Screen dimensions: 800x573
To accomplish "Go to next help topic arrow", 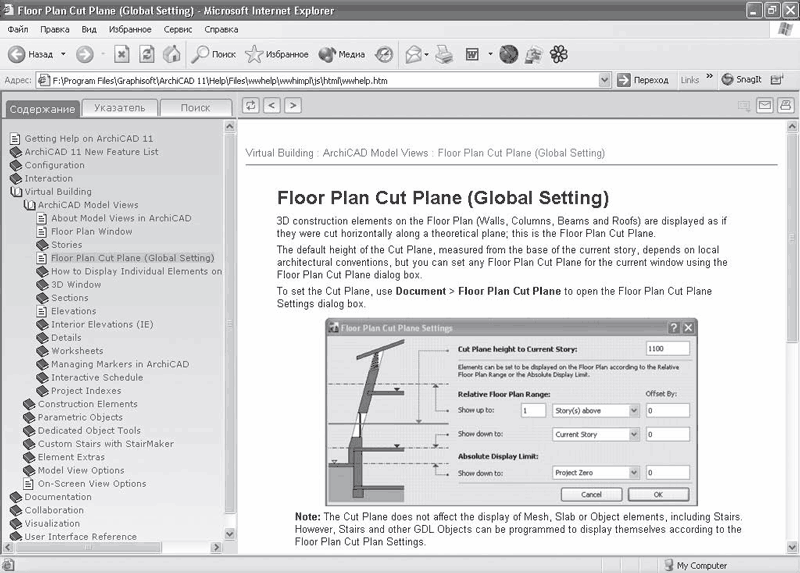I will pos(292,105).
